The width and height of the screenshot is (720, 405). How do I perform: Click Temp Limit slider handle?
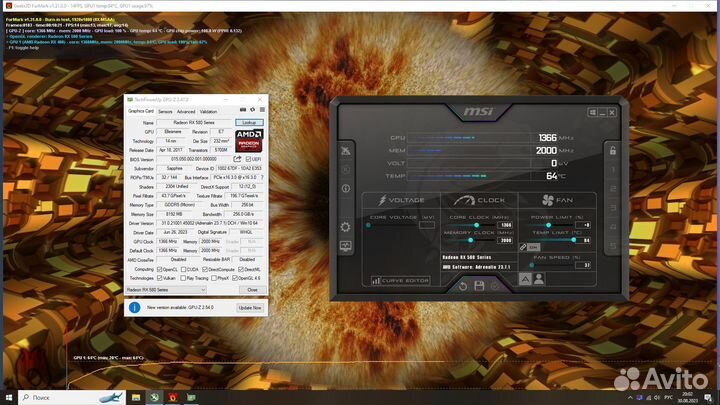(x=574, y=240)
